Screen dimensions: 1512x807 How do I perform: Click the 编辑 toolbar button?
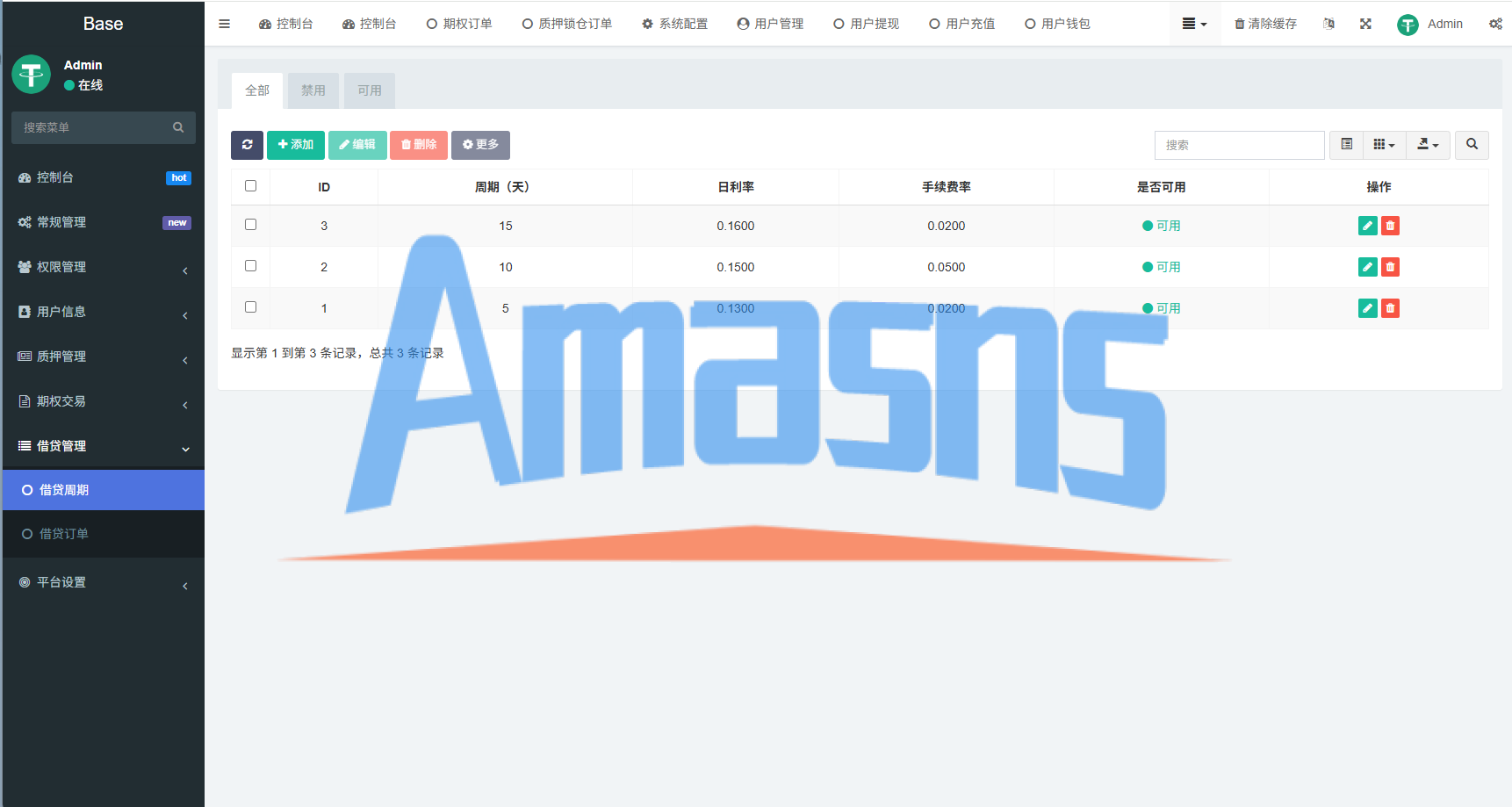pos(357,145)
